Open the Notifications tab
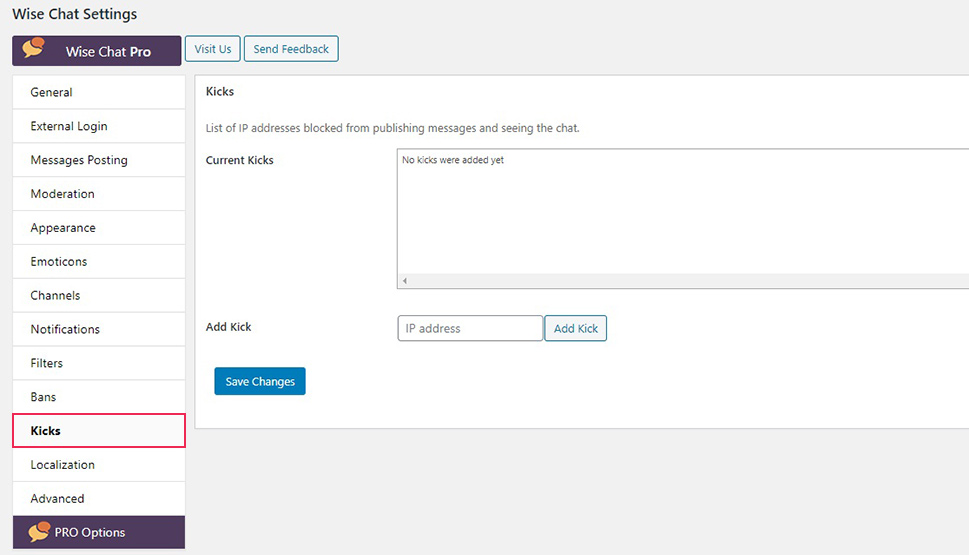Screen dimensions: 969x555 (99, 329)
